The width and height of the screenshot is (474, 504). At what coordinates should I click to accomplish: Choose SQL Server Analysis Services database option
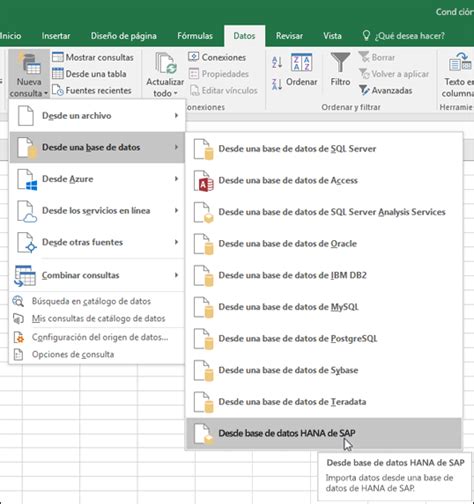coord(324,212)
